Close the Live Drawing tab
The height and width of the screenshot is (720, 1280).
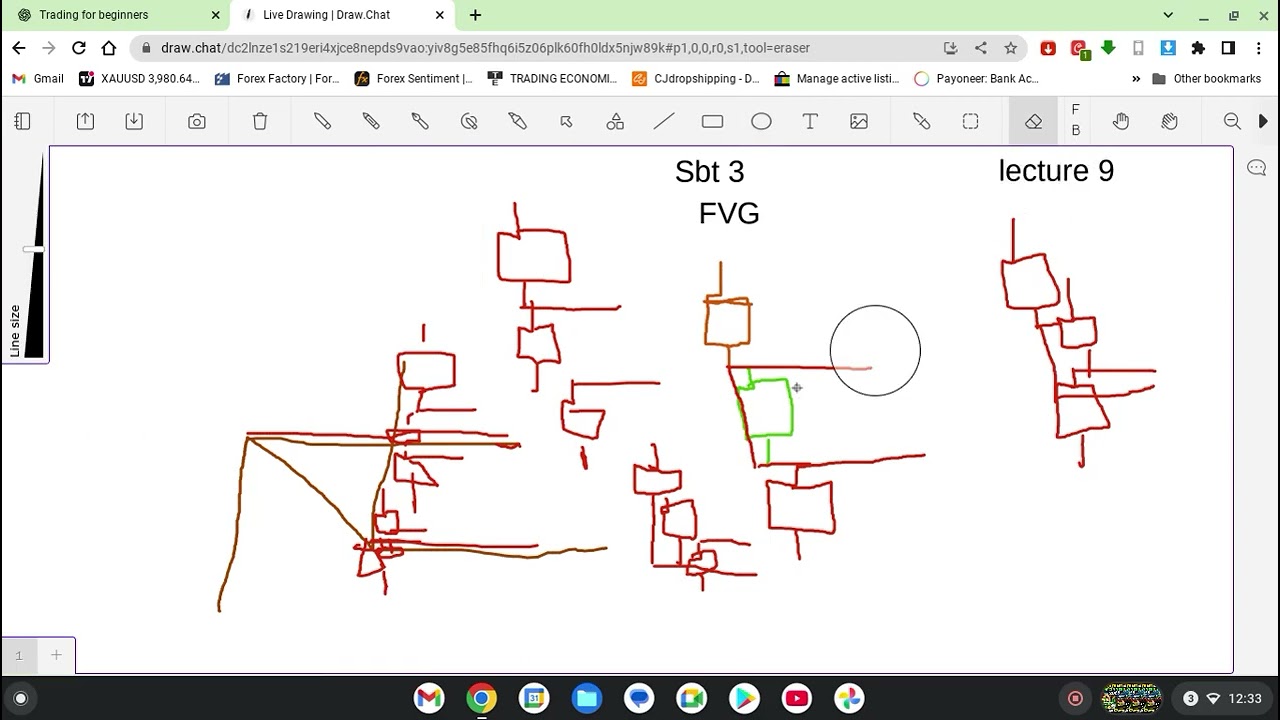[440, 15]
